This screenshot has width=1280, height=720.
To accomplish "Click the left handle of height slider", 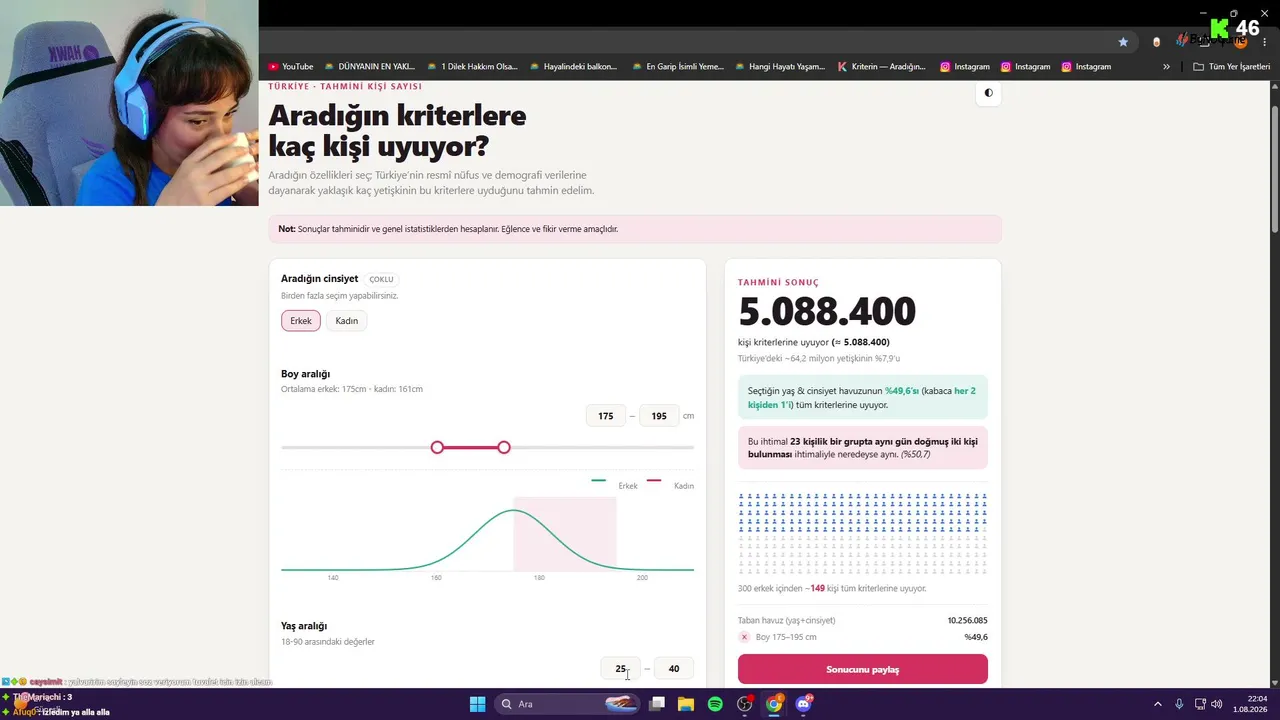I will 437,447.
